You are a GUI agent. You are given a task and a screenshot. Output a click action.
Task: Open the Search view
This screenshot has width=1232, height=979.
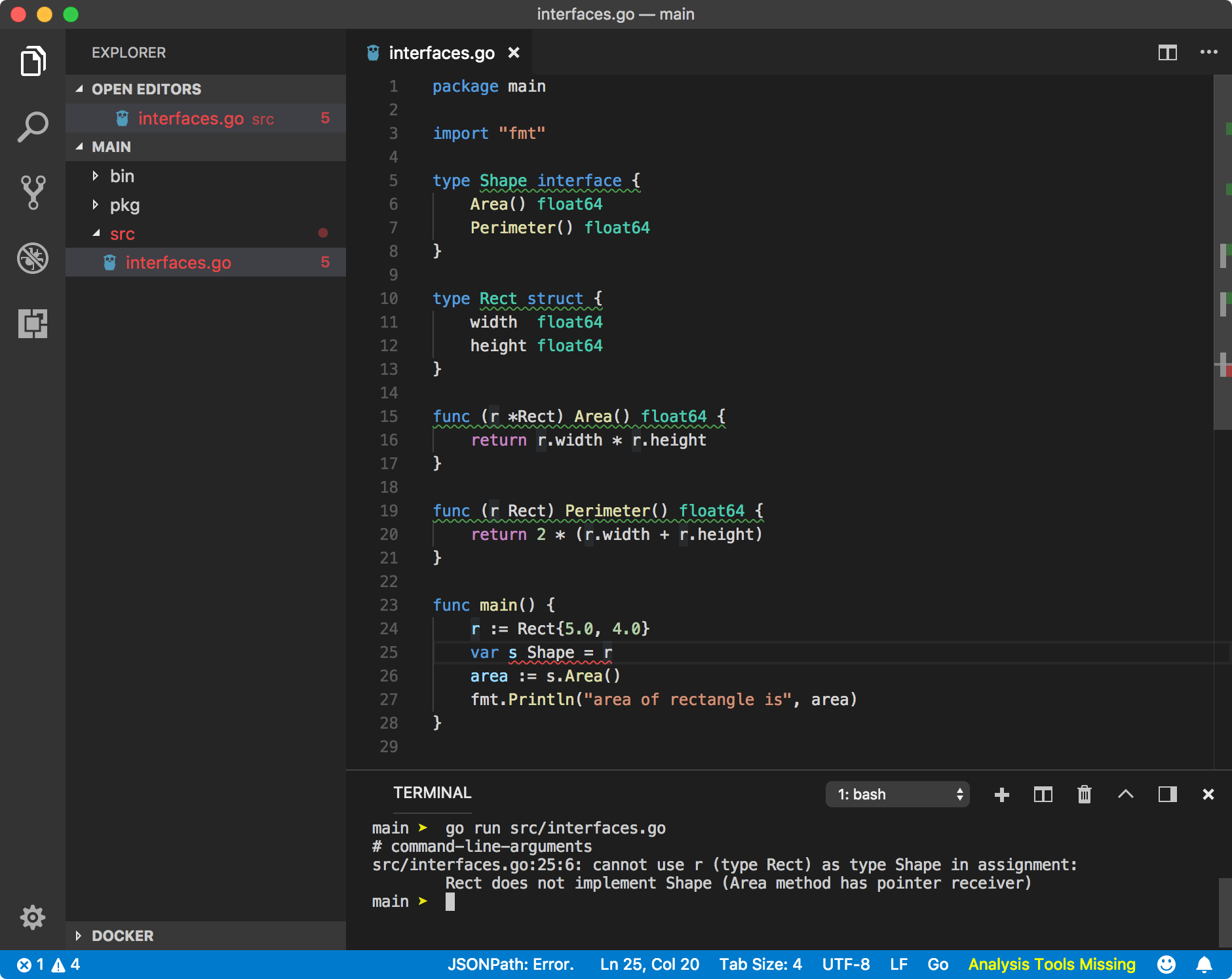point(33,125)
